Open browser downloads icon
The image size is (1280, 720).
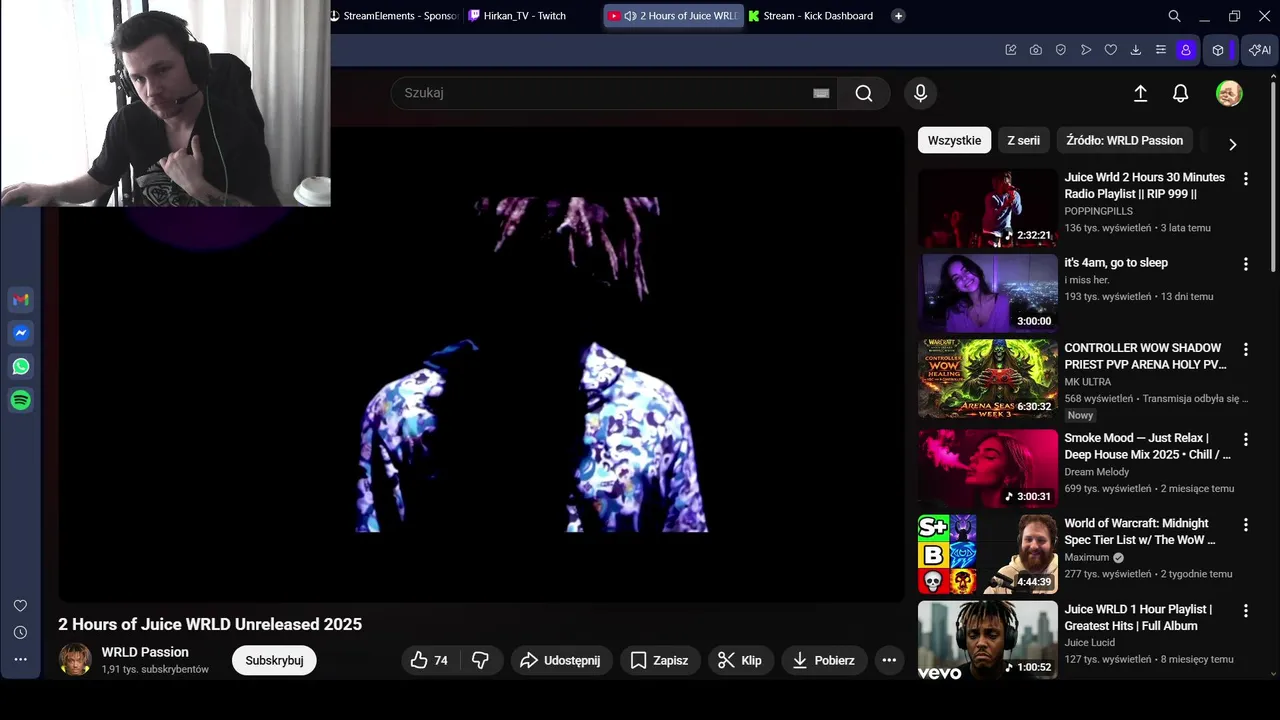pyautogui.click(x=1136, y=50)
